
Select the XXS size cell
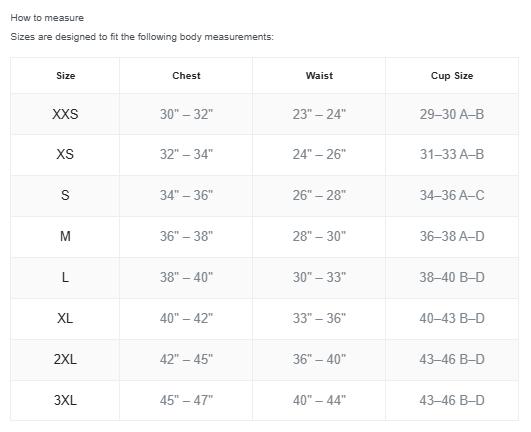[65, 114]
